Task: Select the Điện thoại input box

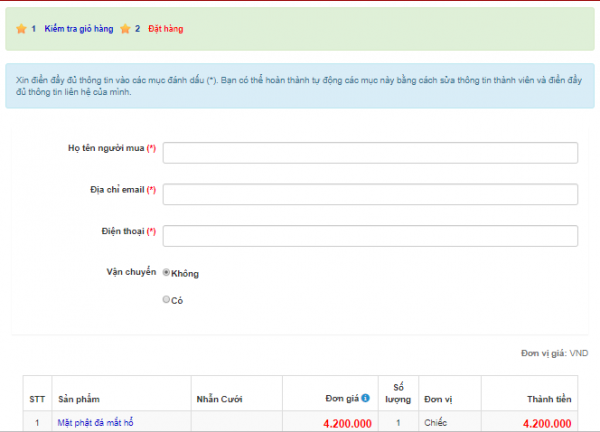Action: (370, 236)
